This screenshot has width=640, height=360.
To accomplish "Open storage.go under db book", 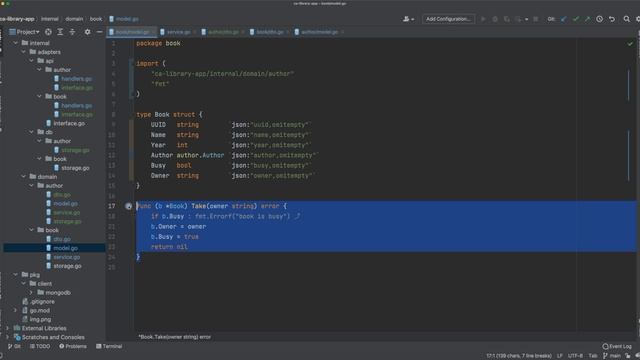I will pyautogui.click(x=71, y=168).
